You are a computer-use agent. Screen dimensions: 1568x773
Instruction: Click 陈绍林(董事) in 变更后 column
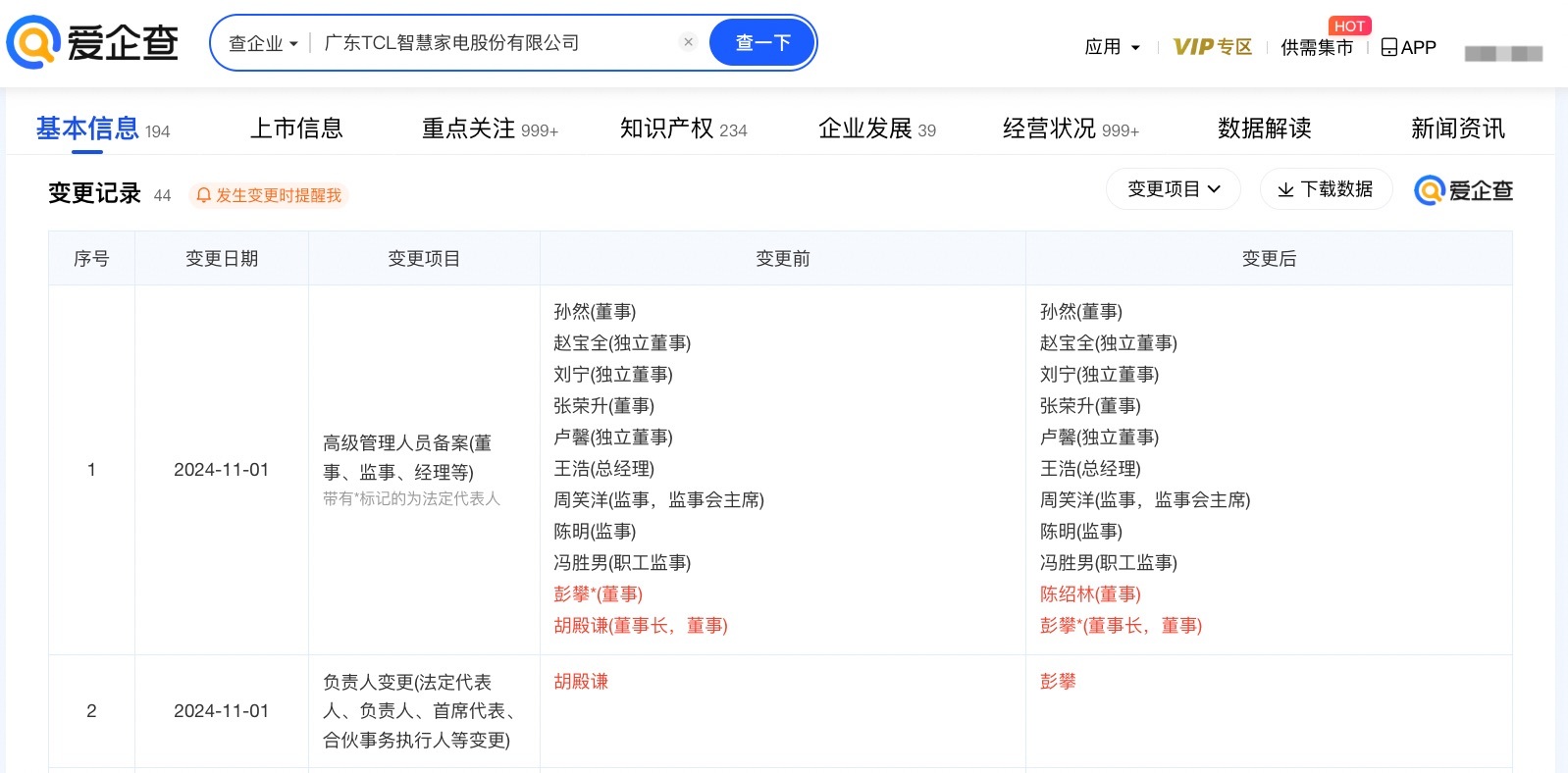click(x=1090, y=594)
